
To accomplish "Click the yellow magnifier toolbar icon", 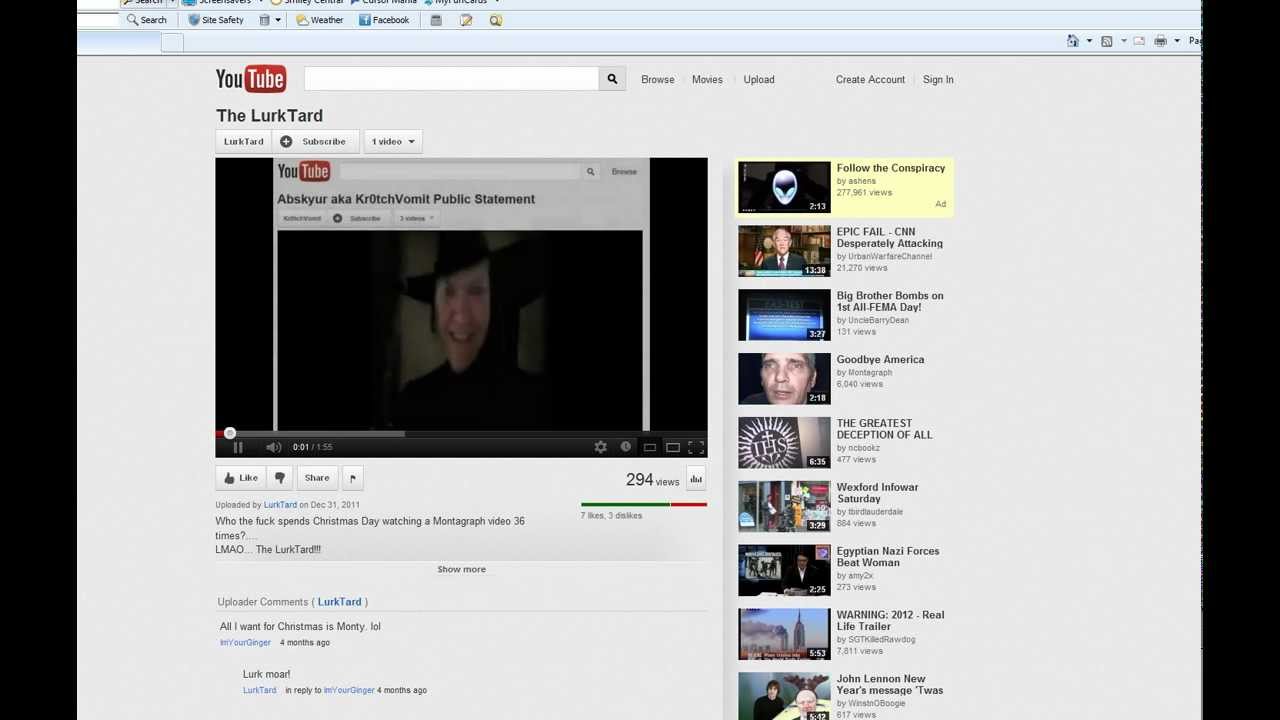I will pyautogui.click(x=495, y=20).
